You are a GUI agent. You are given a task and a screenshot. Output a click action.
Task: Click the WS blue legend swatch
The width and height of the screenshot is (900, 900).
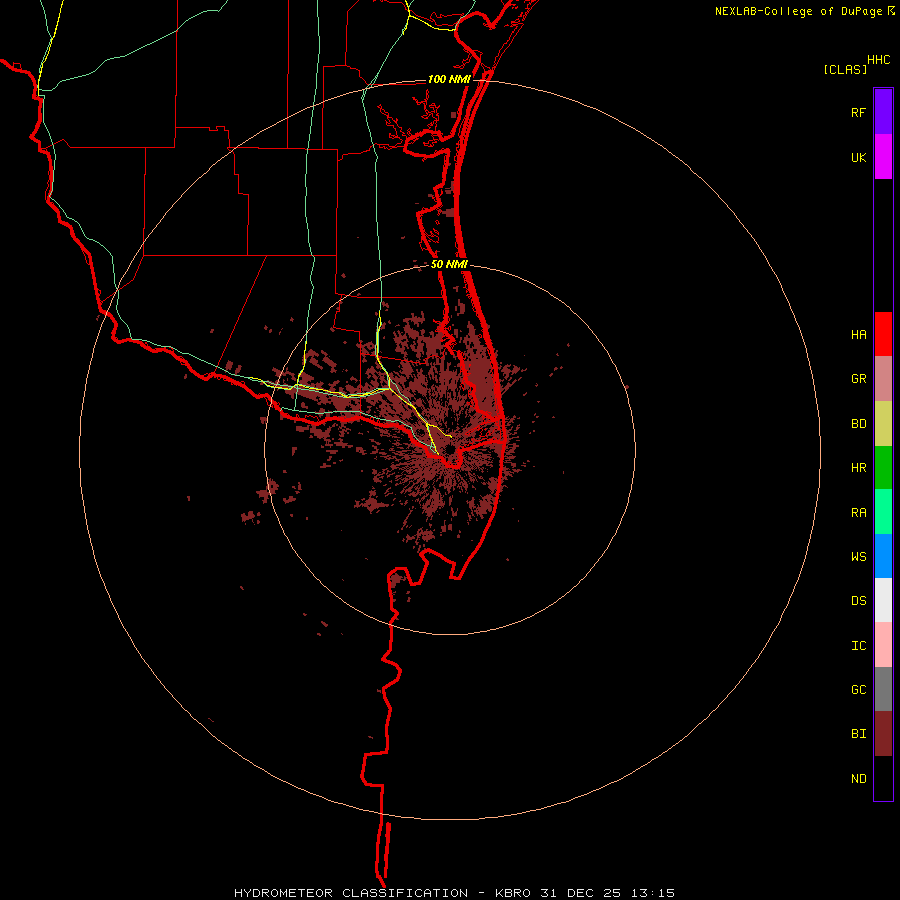click(x=883, y=556)
